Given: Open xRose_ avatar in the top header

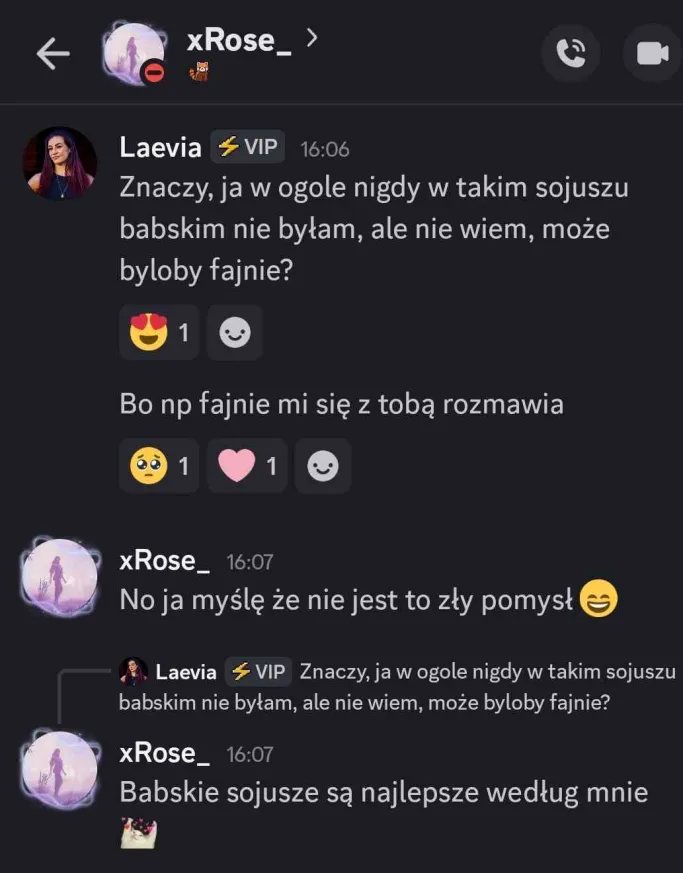Looking at the screenshot, I should pos(134,53).
